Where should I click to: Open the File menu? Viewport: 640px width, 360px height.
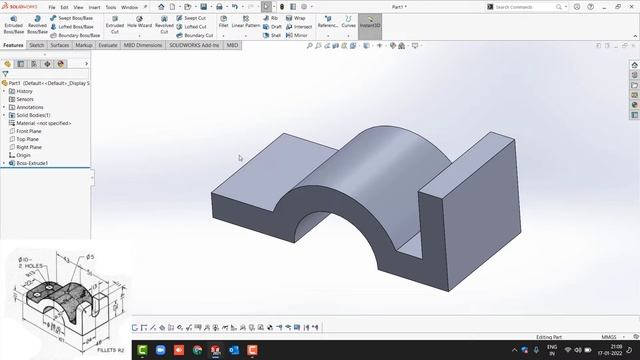tap(52, 7)
